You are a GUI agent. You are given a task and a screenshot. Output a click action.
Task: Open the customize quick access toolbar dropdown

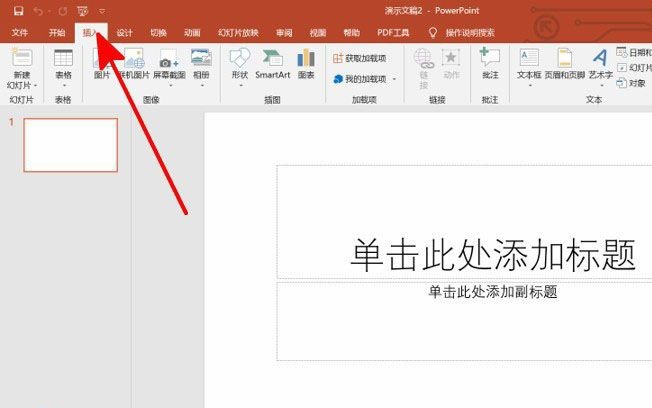click(102, 11)
